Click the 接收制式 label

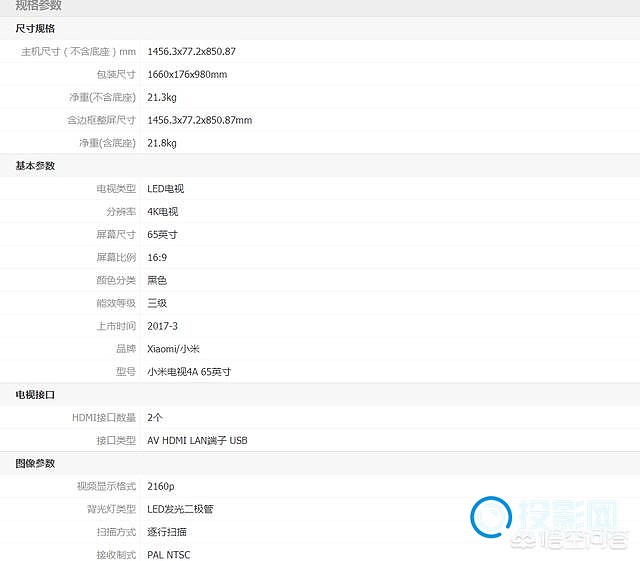[116, 555]
